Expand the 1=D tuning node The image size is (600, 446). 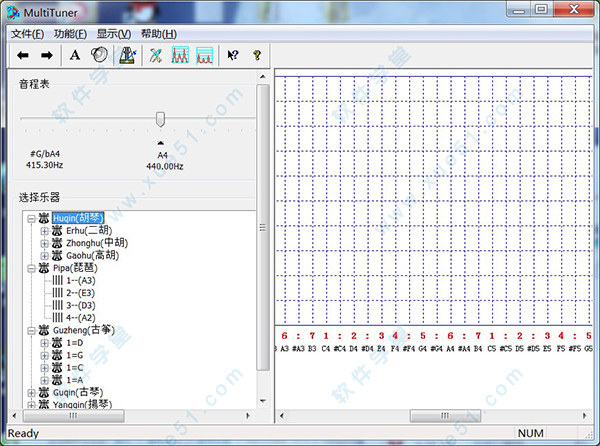click(44, 343)
